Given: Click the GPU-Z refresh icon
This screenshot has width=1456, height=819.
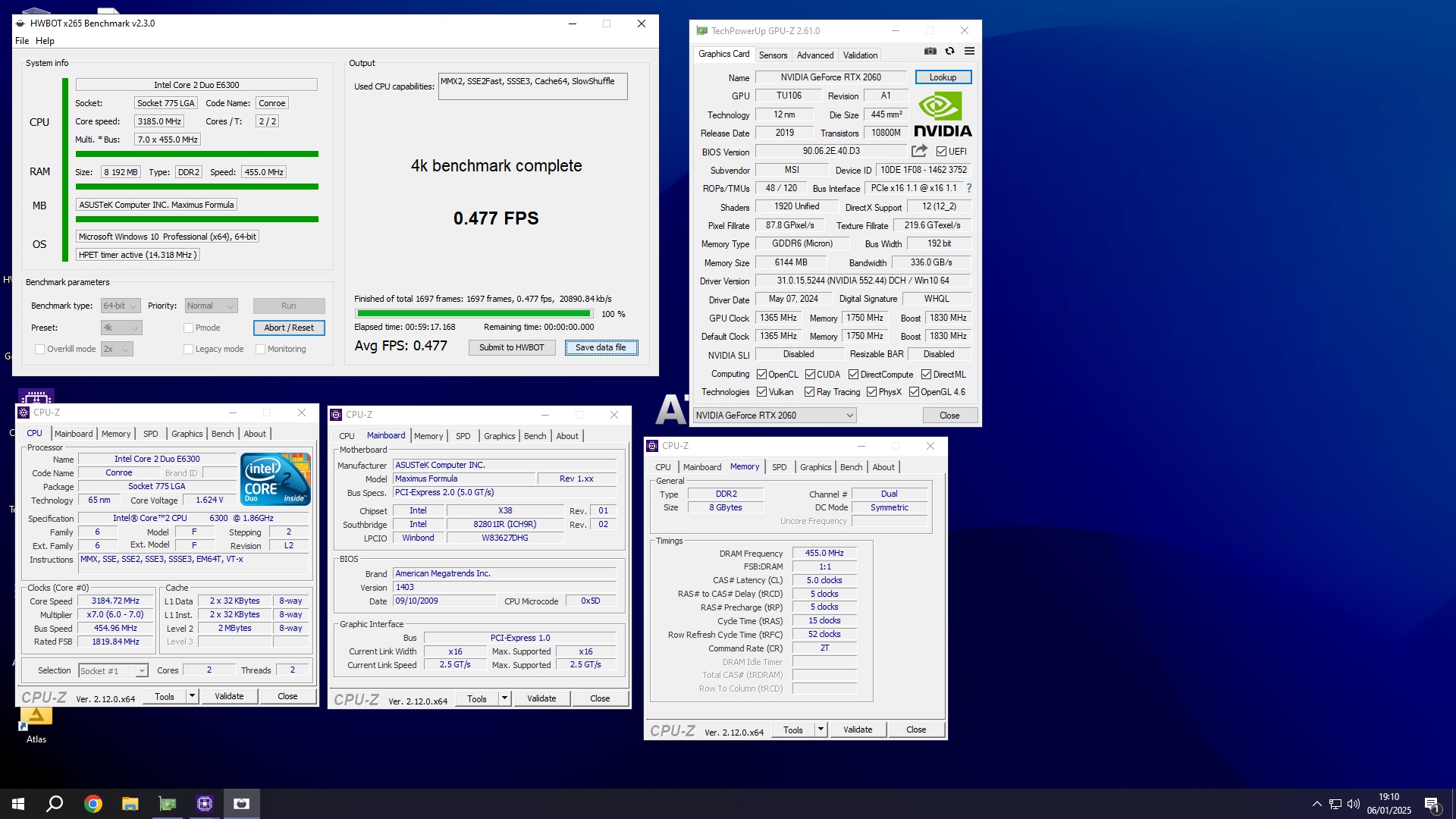Looking at the screenshot, I should (949, 51).
